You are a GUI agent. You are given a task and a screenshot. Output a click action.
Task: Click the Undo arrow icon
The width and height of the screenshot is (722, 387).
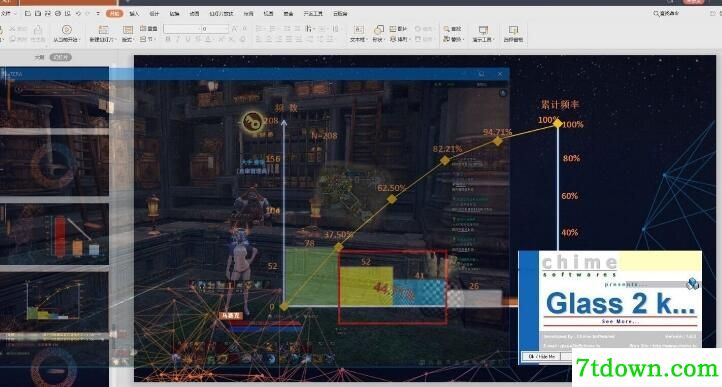(x=78, y=14)
